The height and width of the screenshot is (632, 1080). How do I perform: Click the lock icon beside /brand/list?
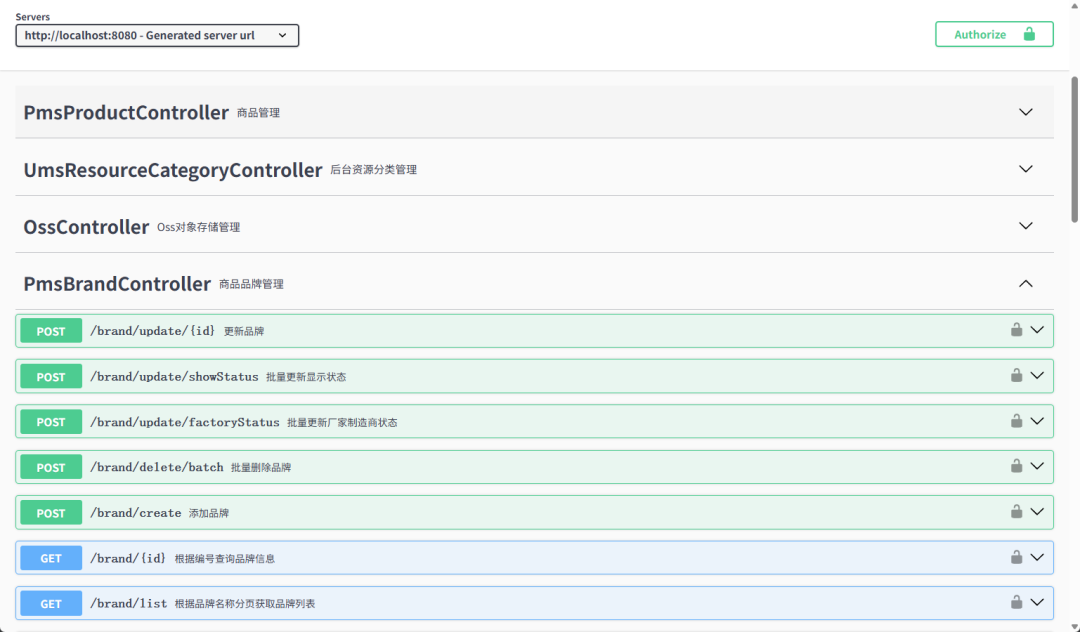[1016, 602]
